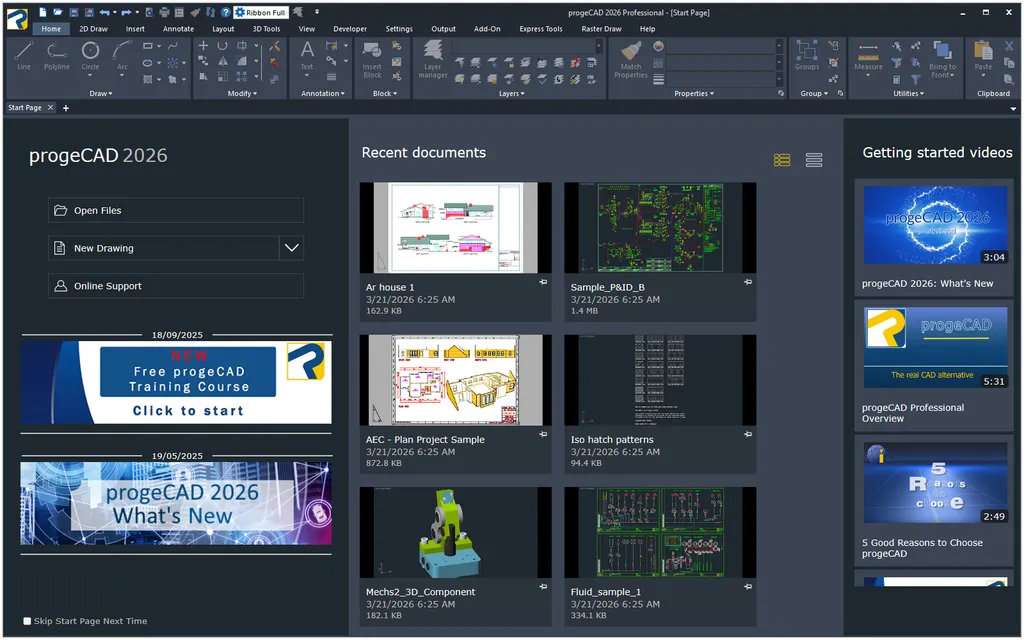Click the Cut scissors icon
This screenshot has width=1024, height=640.
click(x=1010, y=46)
